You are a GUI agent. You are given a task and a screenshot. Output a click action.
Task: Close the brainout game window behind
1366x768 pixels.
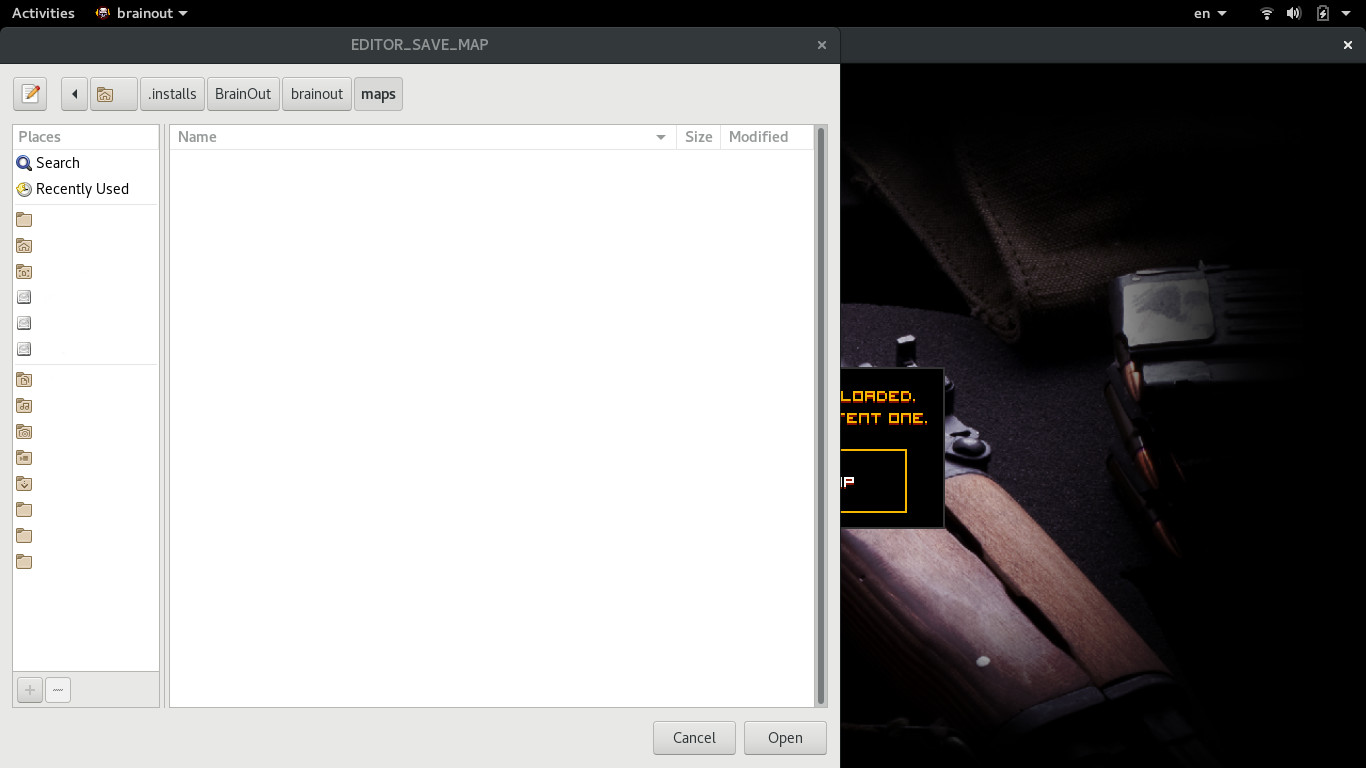coord(1348,45)
